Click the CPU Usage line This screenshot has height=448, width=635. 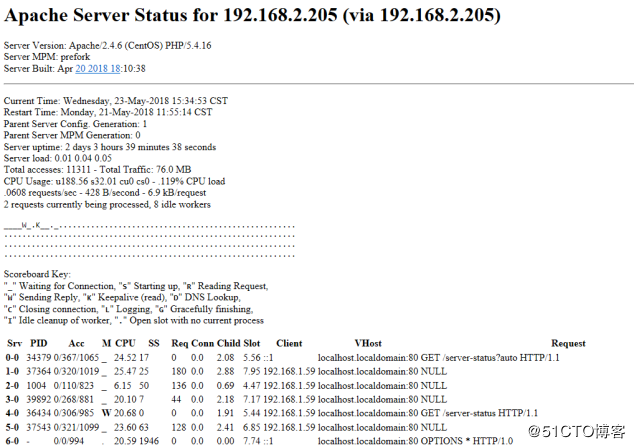115,181
